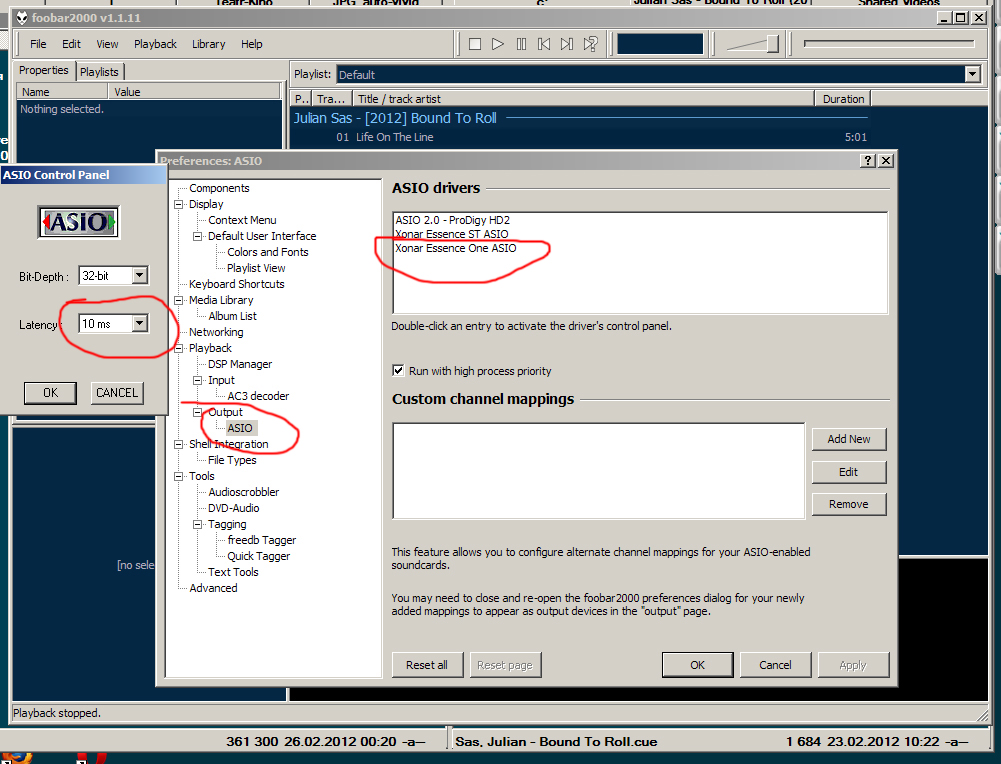The image size is (1001, 764).
Task: Click the playback seek bar
Action: pos(889,44)
